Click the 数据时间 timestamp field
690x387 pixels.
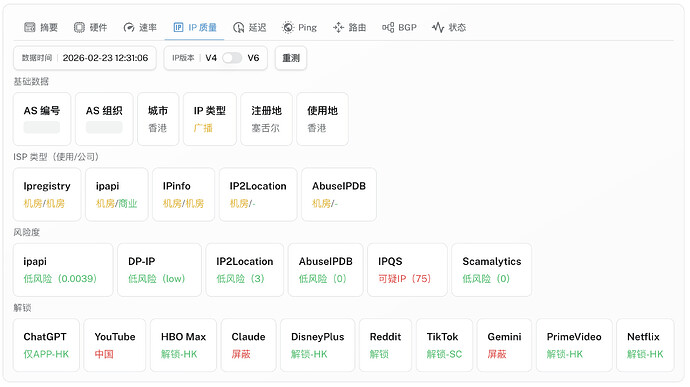(x=85, y=58)
